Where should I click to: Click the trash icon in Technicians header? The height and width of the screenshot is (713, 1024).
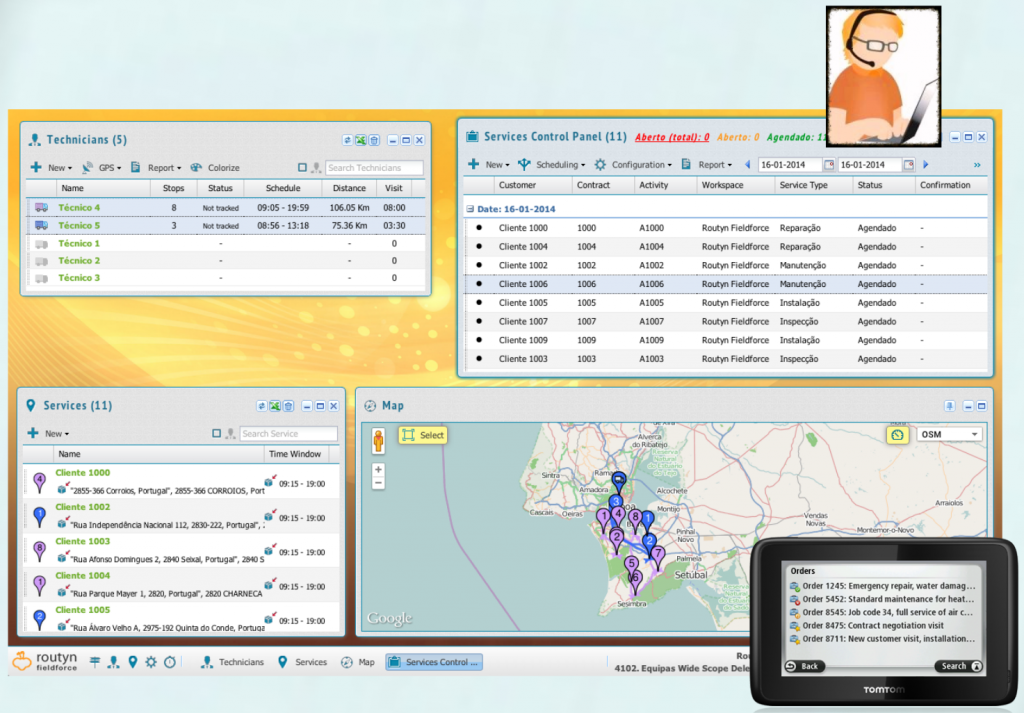[373, 141]
